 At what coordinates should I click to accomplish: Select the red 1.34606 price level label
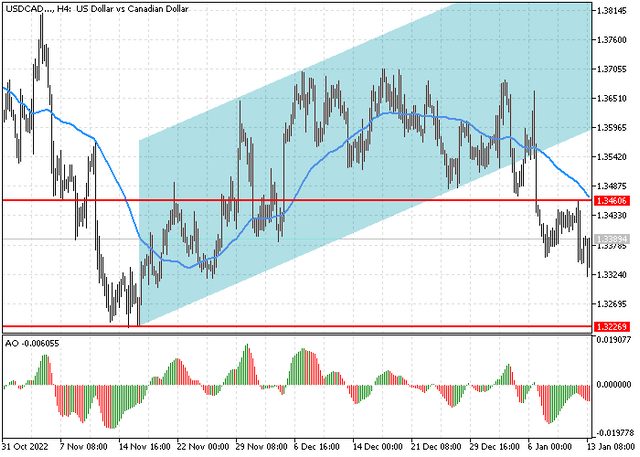point(611,201)
